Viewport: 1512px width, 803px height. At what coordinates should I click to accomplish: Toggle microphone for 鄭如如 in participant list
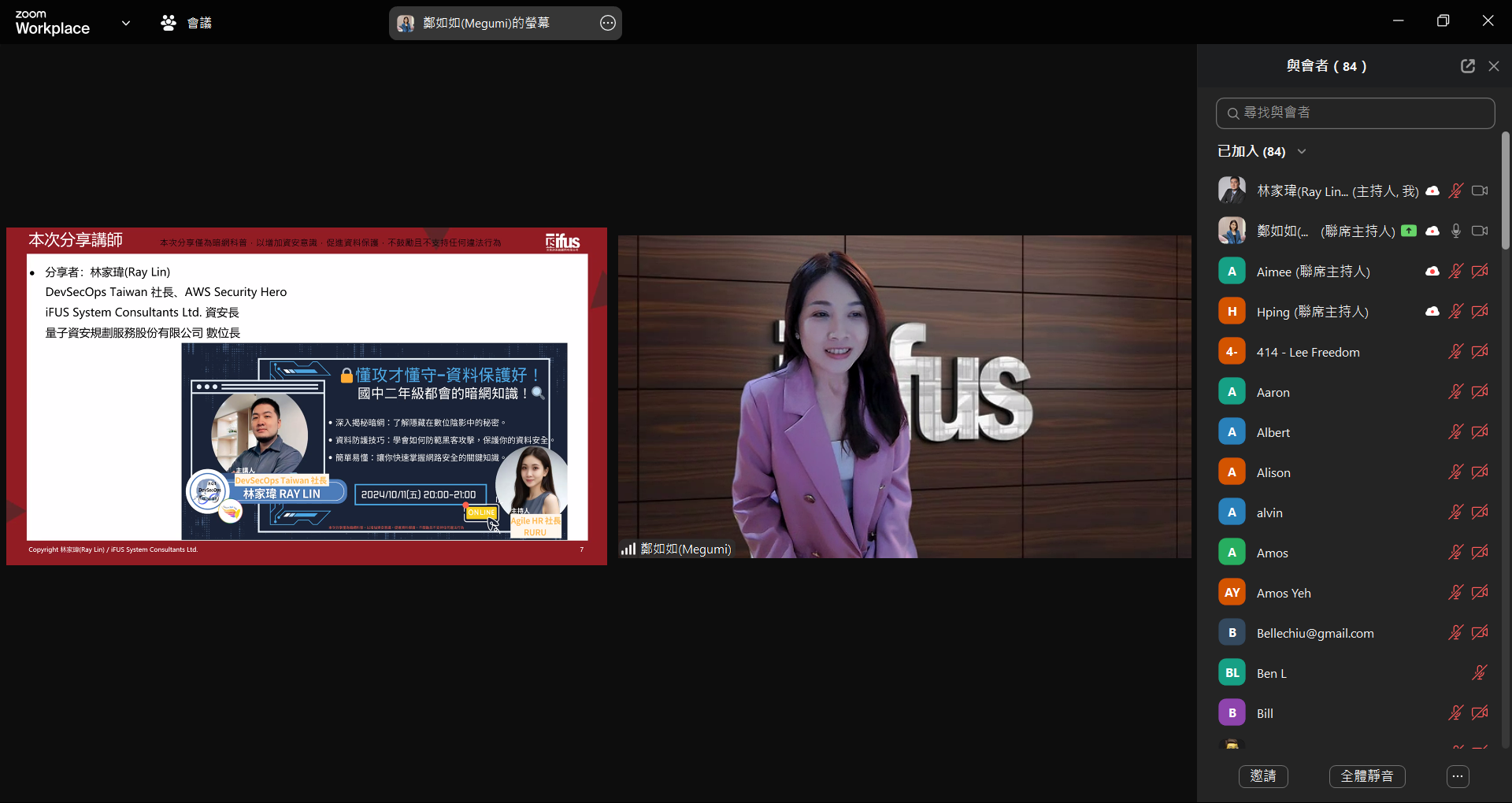tap(1456, 231)
